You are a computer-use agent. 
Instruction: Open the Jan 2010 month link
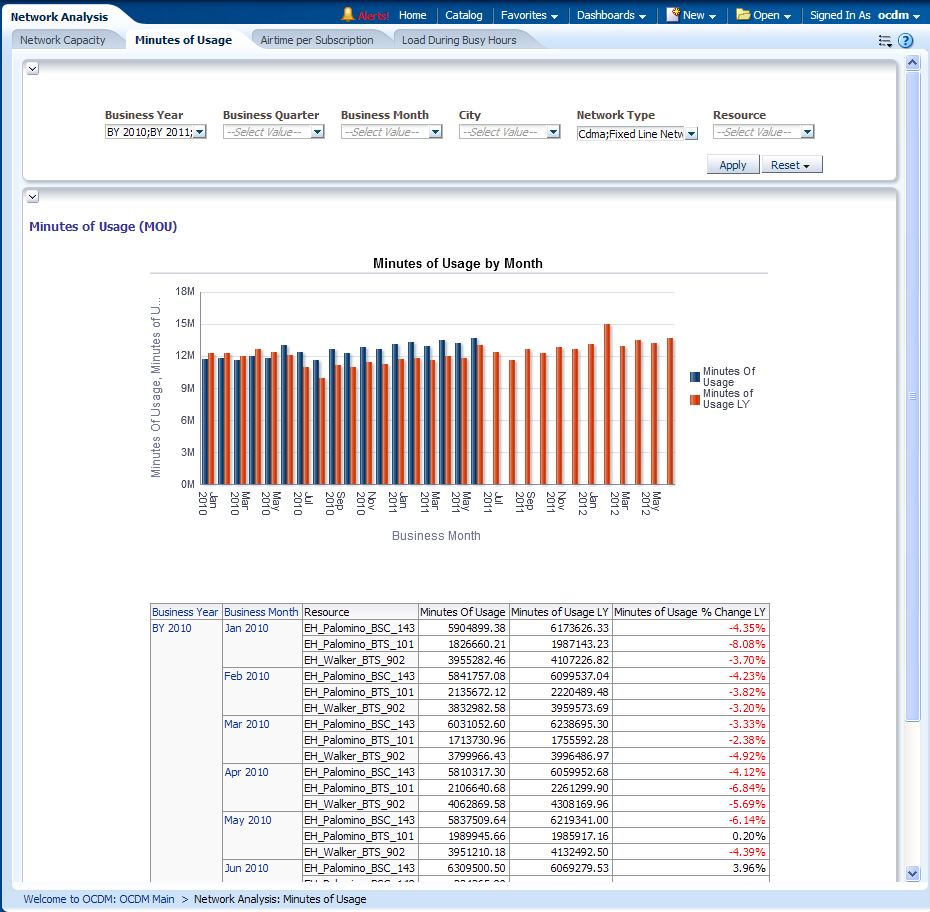pyautogui.click(x=246, y=628)
